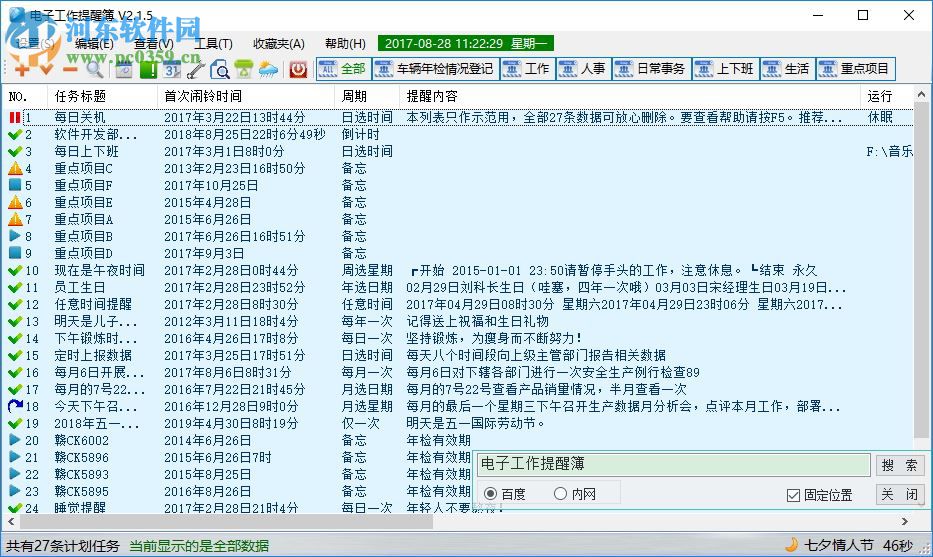Click the horizontal scrollbar left arrow
Screen dimensions: 933x557
[x=11, y=521]
